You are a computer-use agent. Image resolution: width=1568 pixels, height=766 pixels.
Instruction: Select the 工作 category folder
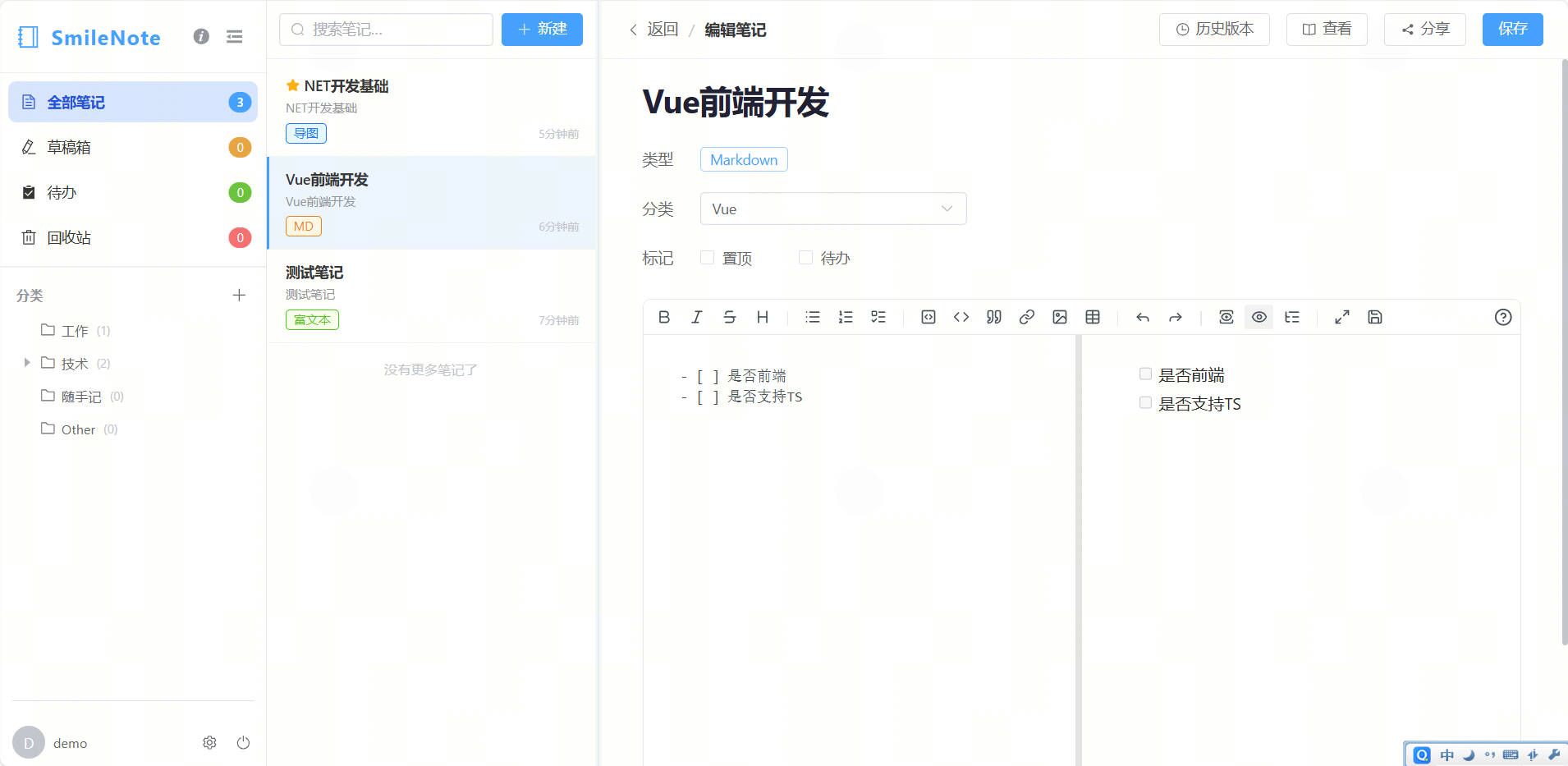(x=75, y=331)
